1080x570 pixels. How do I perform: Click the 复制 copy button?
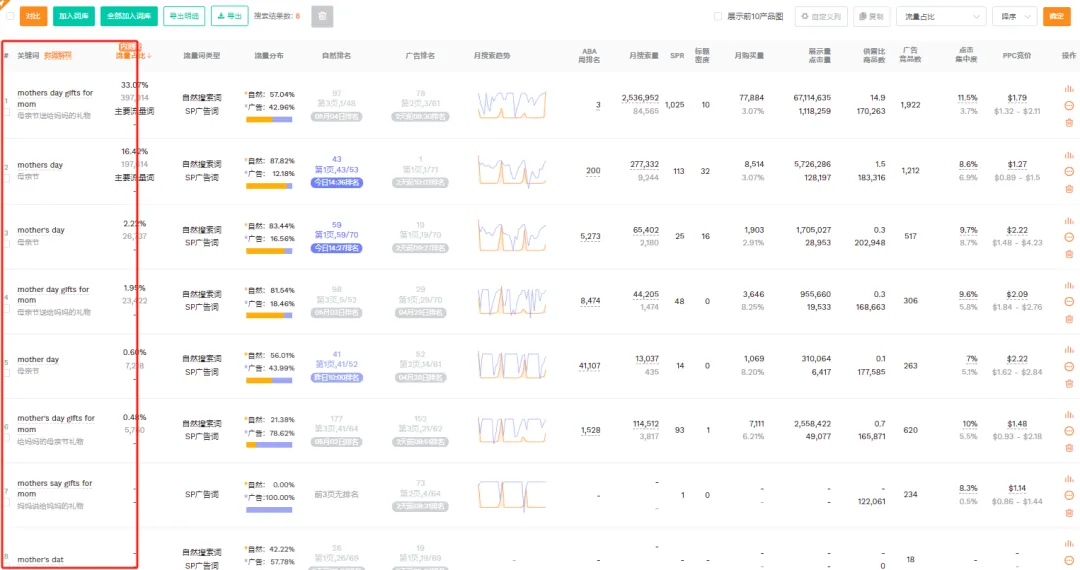[871, 17]
